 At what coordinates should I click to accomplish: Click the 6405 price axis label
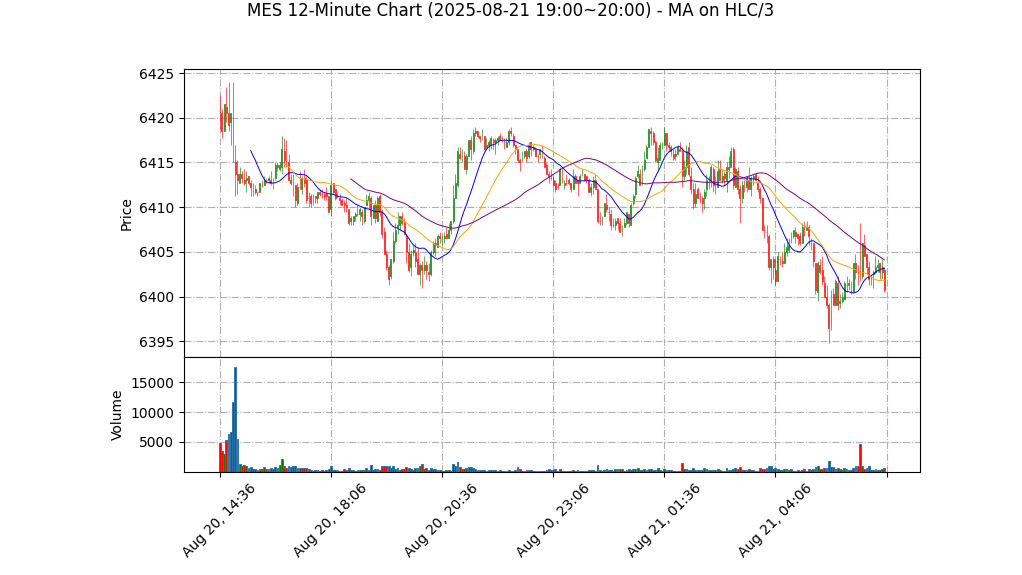pos(156,252)
